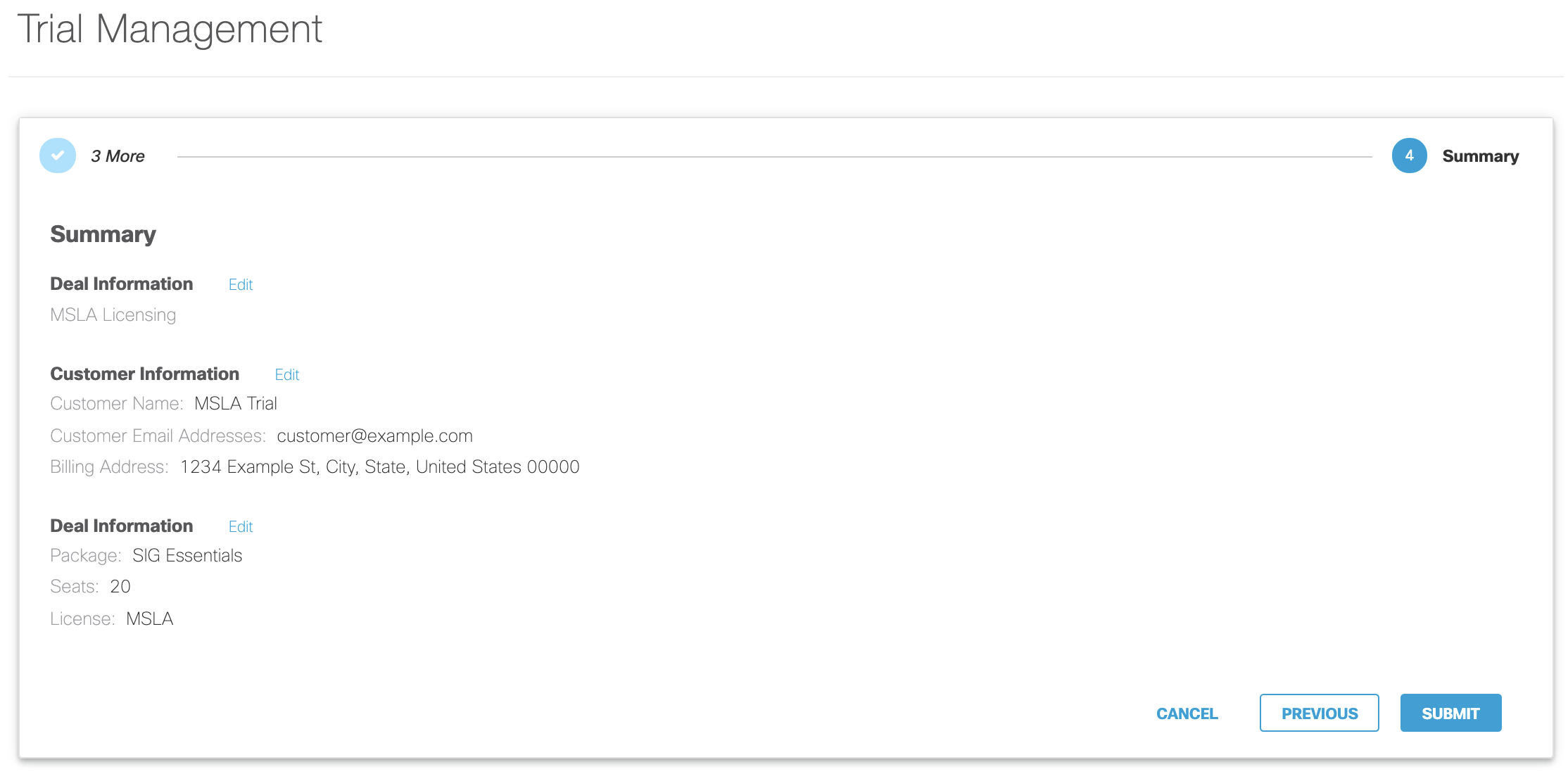Click the Trial Management page title

pyautogui.click(x=170, y=30)
